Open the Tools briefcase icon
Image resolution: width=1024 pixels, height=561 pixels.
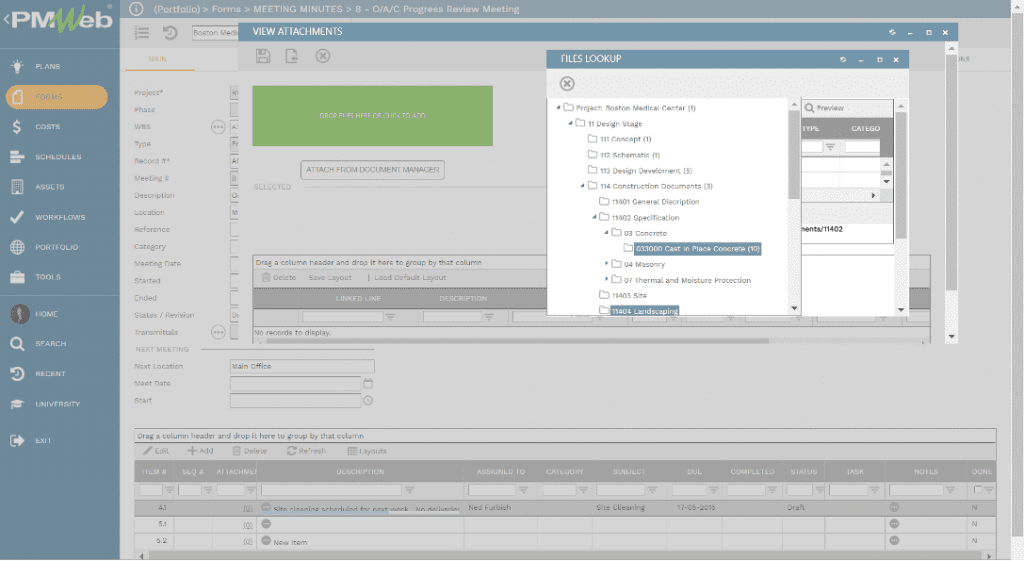tap(18, 277)
